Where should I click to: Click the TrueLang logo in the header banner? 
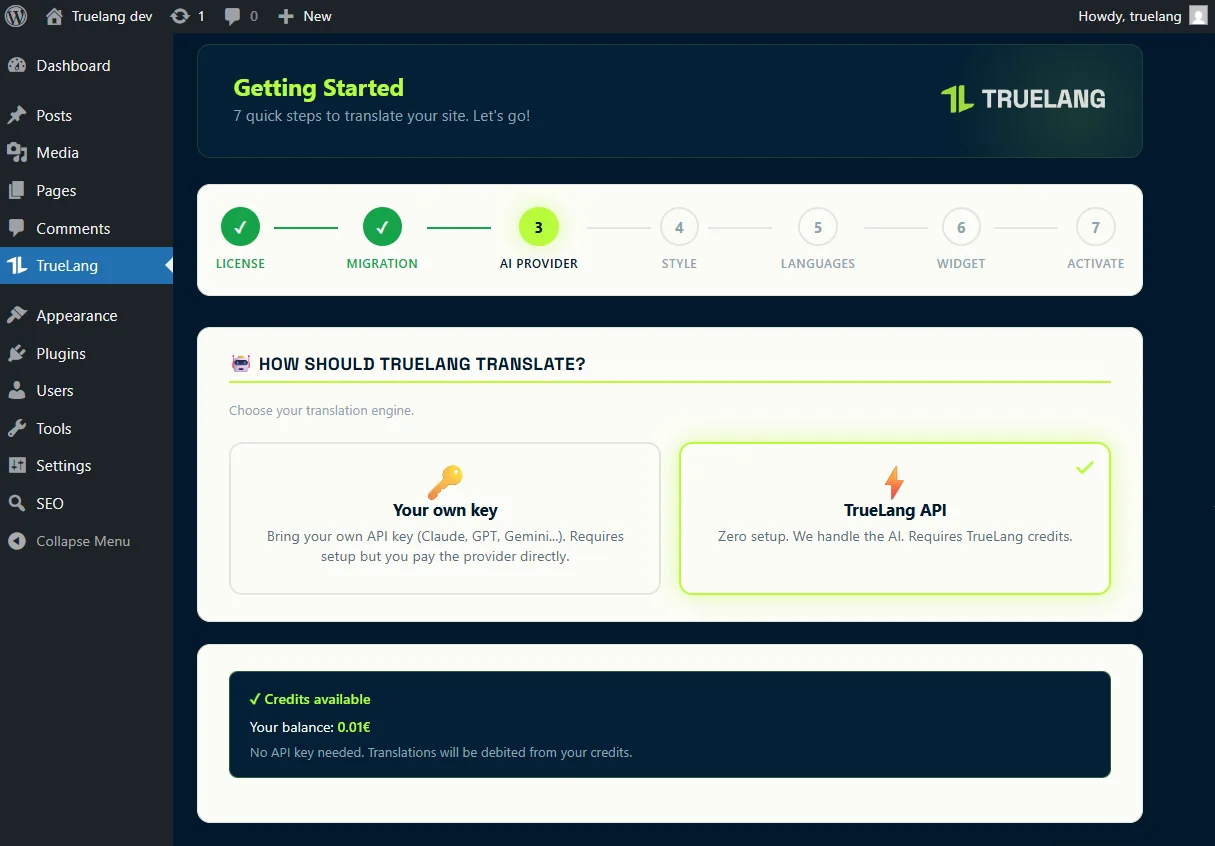[x=1023, y=99]
